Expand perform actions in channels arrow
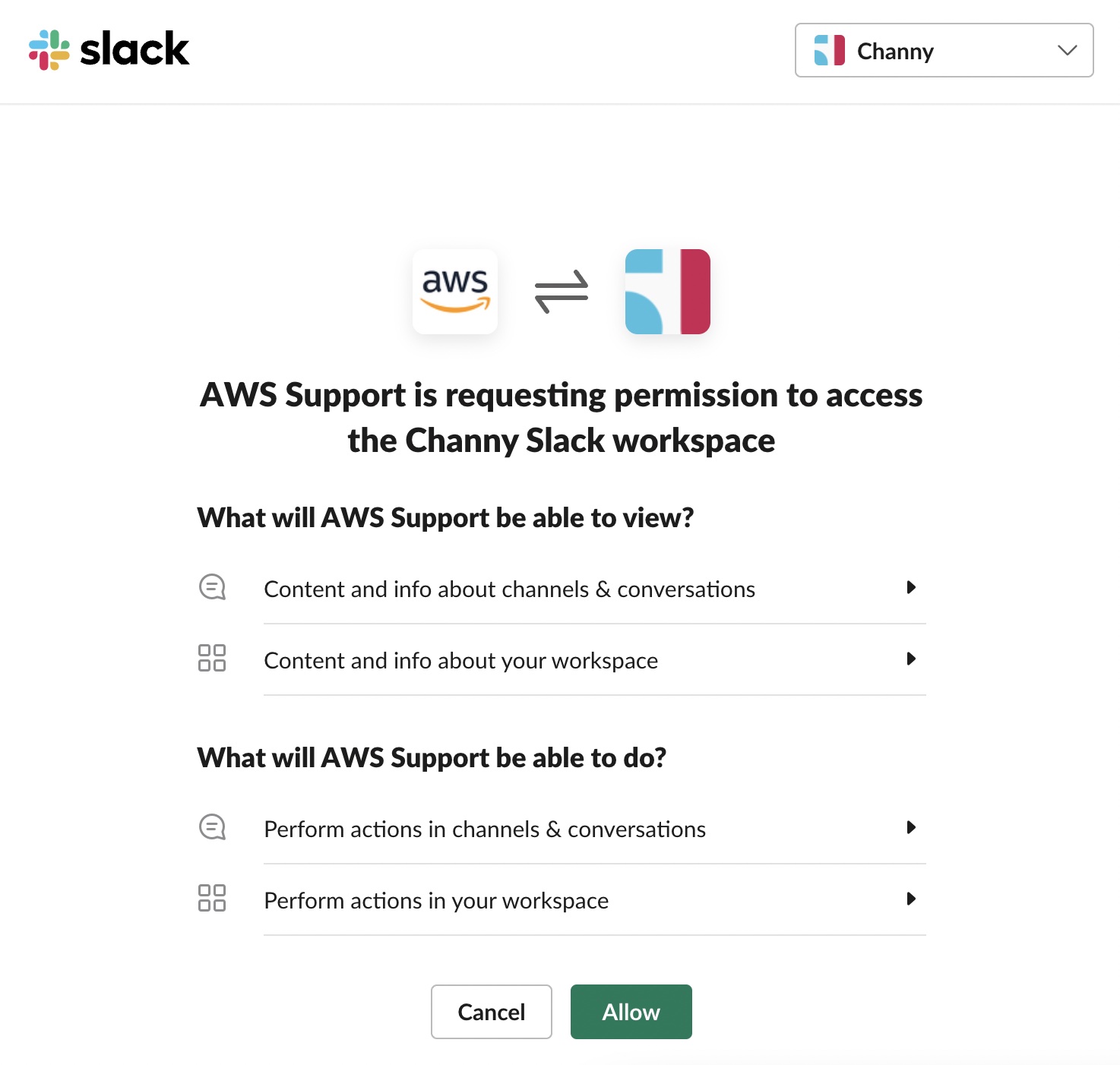Screen dimensions: 1120x1065 tap(911, 827)
